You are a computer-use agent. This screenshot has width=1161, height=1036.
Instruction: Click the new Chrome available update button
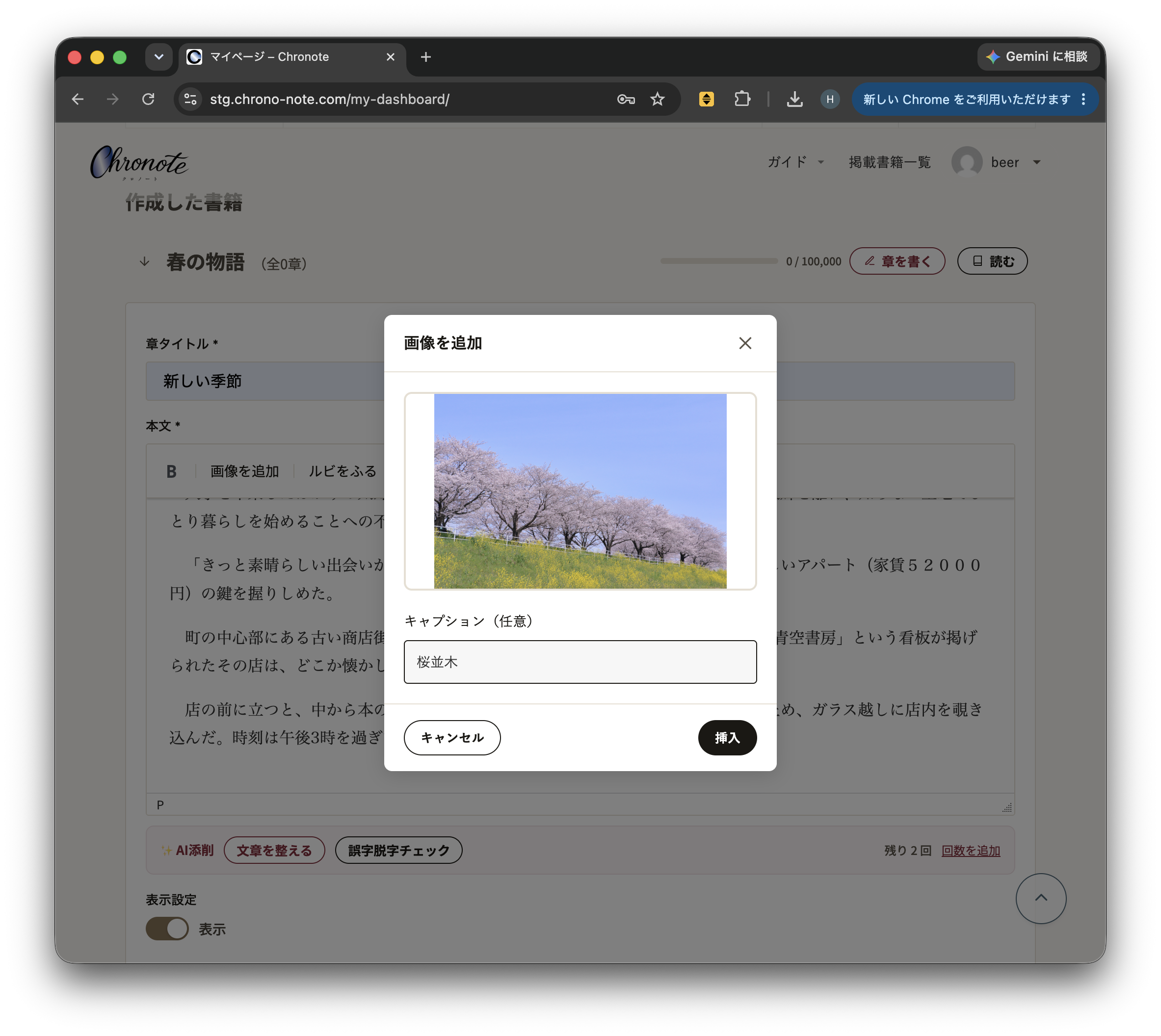click(x=966, y=99)
